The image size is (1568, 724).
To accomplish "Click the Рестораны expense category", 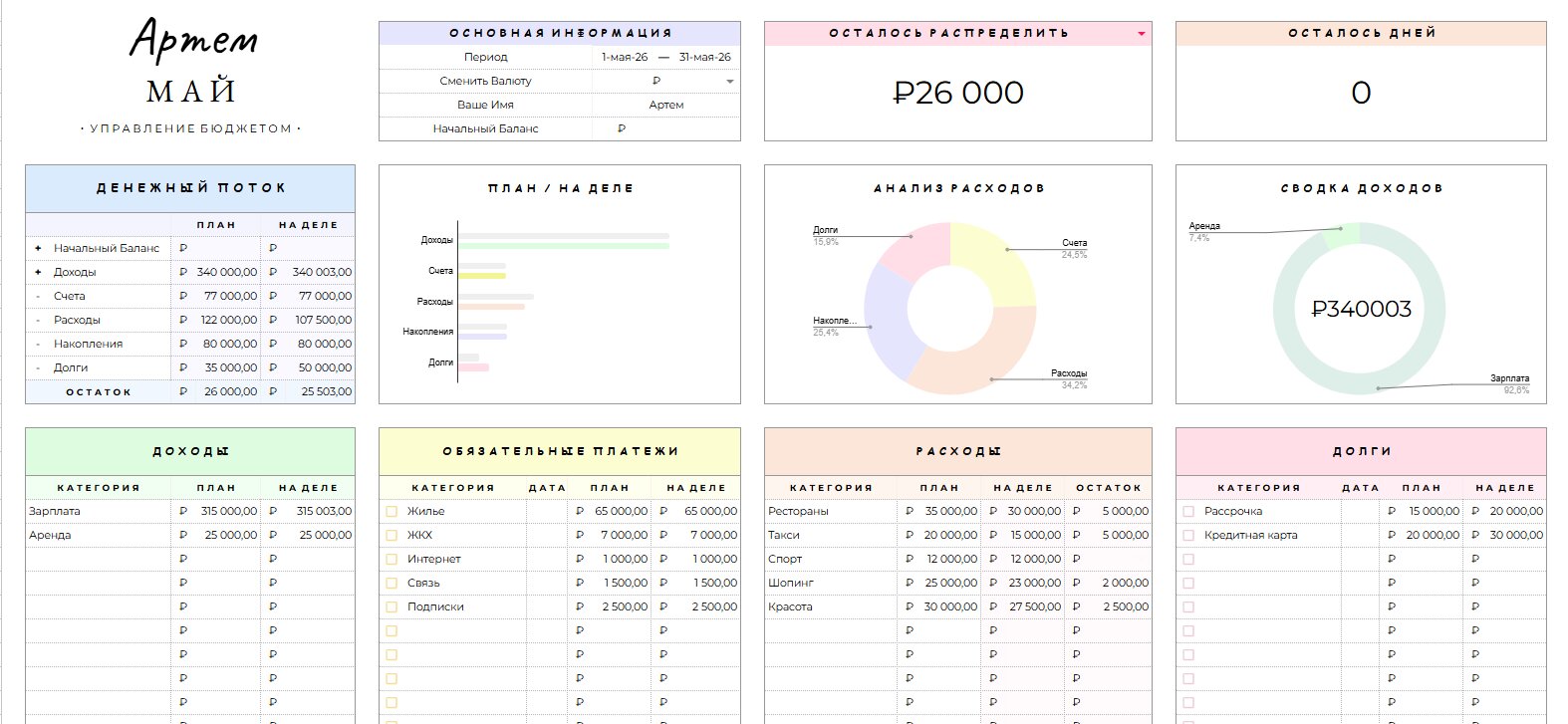I will pos(798,511).
